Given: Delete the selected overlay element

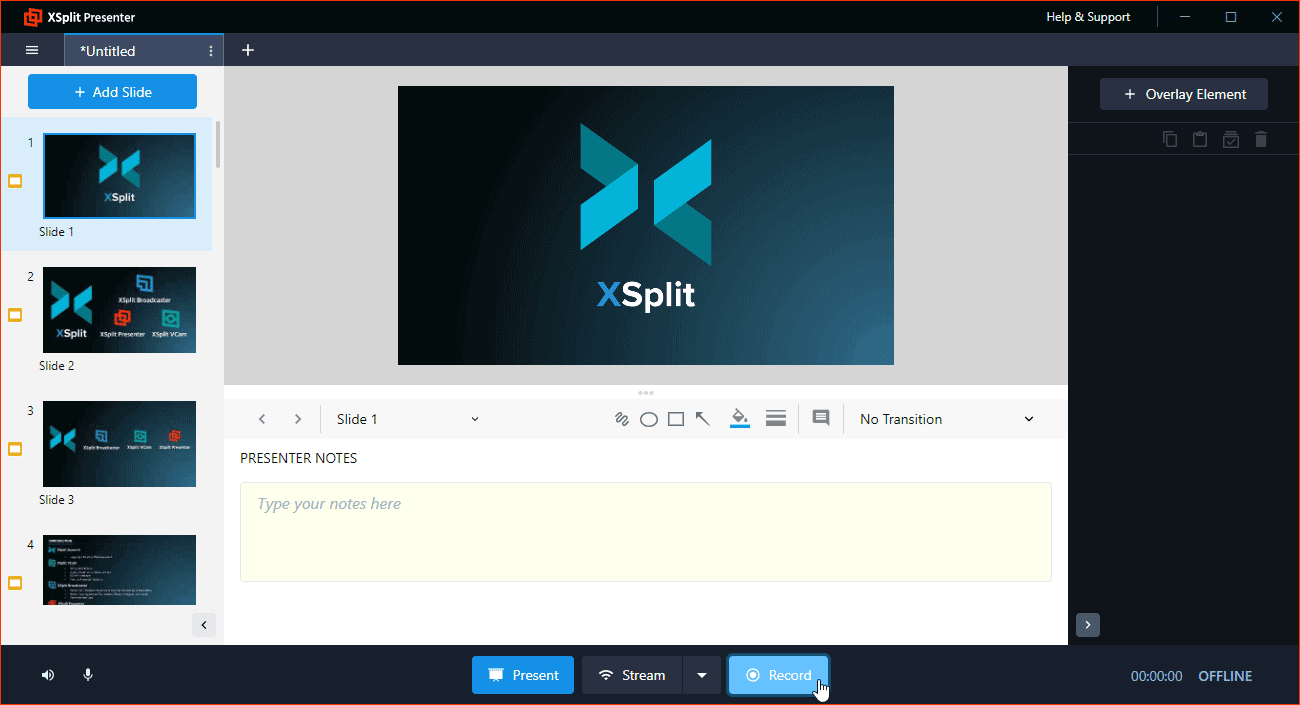Looking at the screenshot, I should 1261,139.
